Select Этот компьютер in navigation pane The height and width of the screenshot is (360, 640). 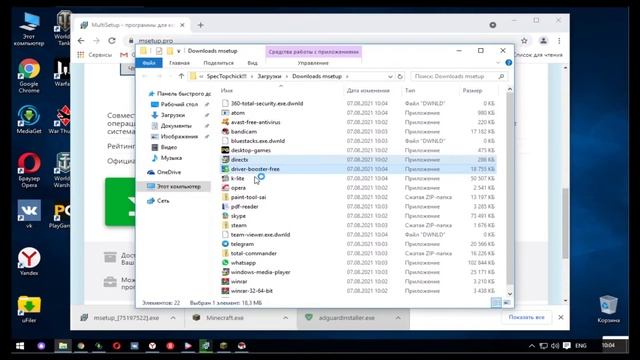coord(178,187)
